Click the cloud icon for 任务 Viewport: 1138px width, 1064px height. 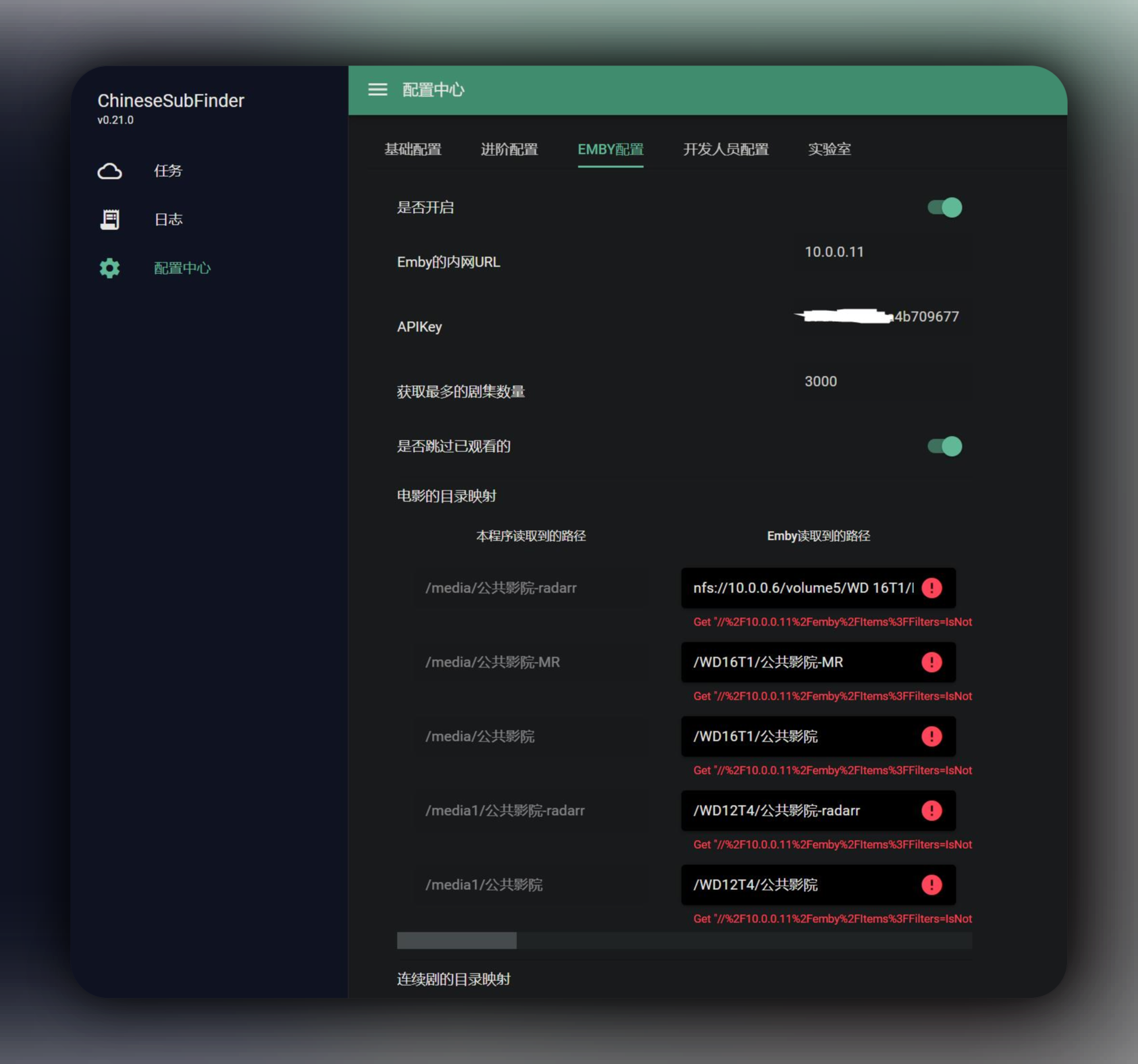click(x=109, y=171)
